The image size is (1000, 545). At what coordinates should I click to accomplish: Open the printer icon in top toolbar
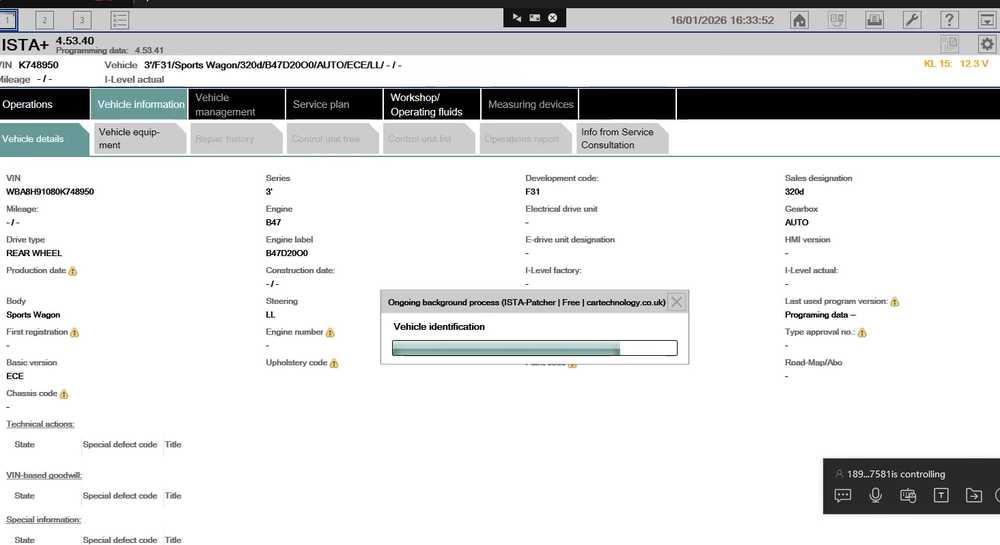click(x=874, y=20)
